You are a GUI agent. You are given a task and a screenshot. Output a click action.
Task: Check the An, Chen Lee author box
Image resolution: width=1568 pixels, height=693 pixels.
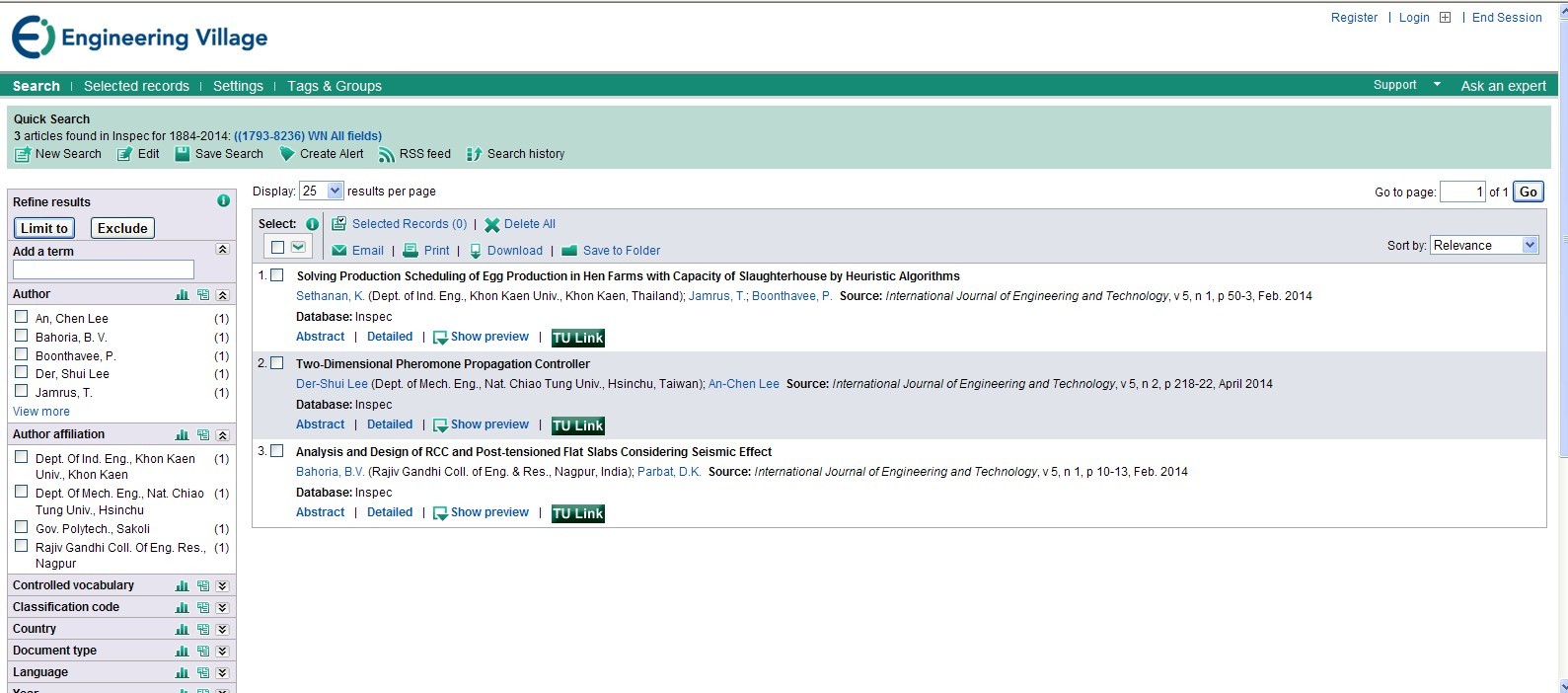point(21,317)
